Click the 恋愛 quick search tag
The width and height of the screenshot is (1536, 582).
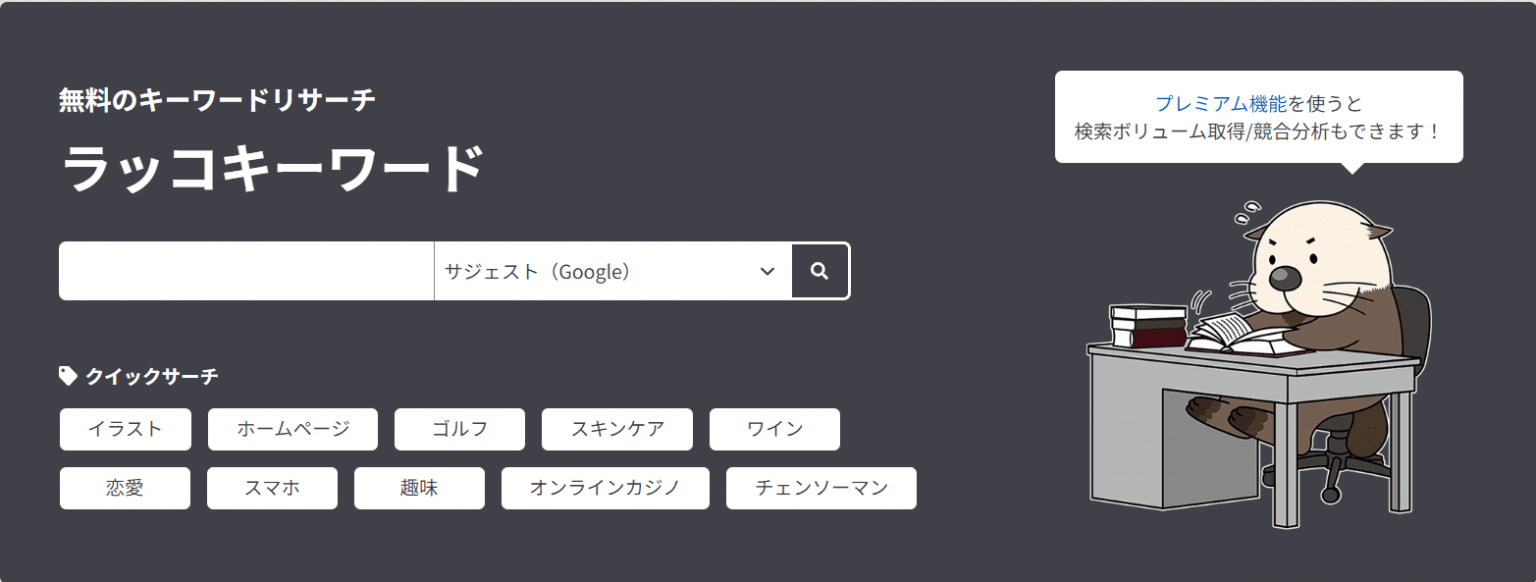125,488
